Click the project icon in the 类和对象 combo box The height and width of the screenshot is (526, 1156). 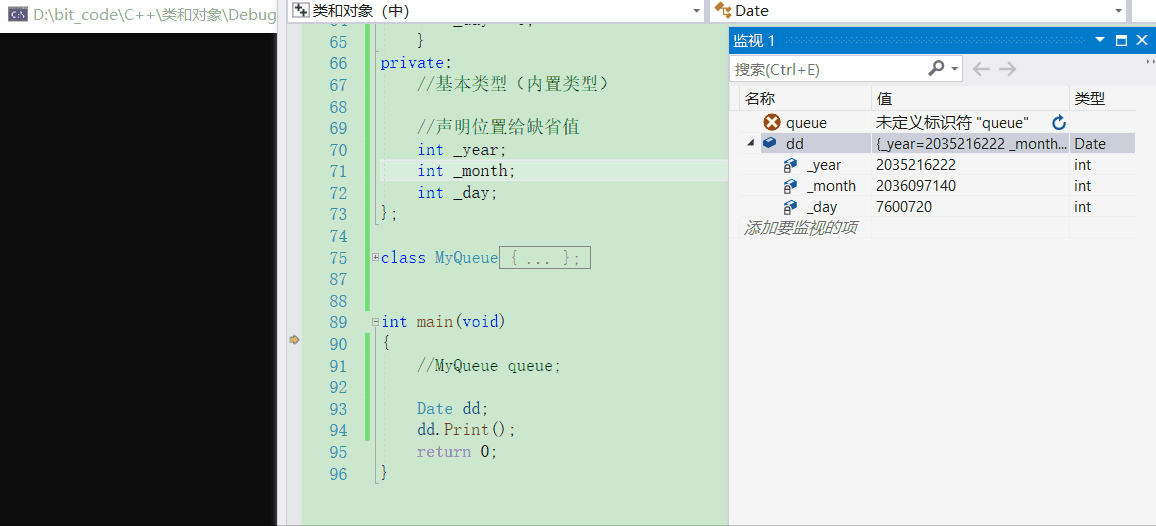(x=301, y=10)
